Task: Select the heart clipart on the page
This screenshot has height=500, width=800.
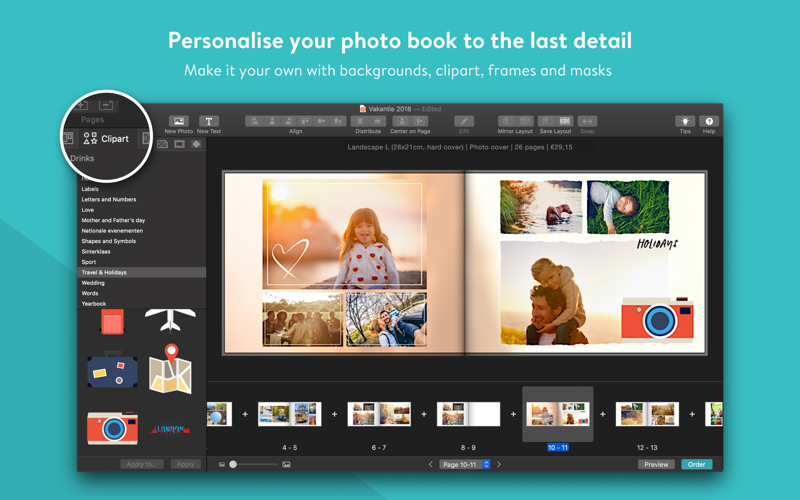Action: (x=290, y=258)
